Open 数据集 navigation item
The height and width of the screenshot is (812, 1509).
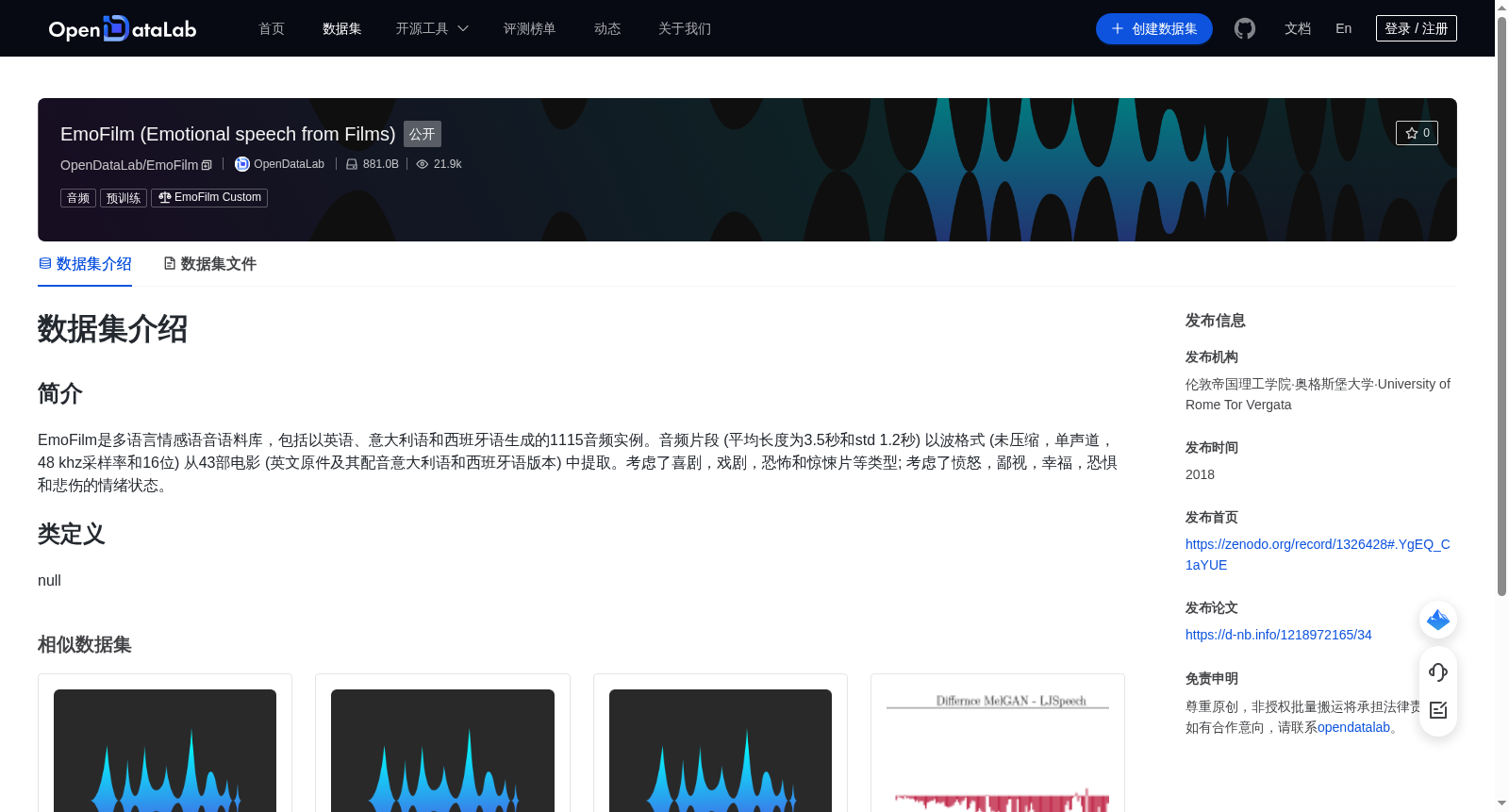342,28
